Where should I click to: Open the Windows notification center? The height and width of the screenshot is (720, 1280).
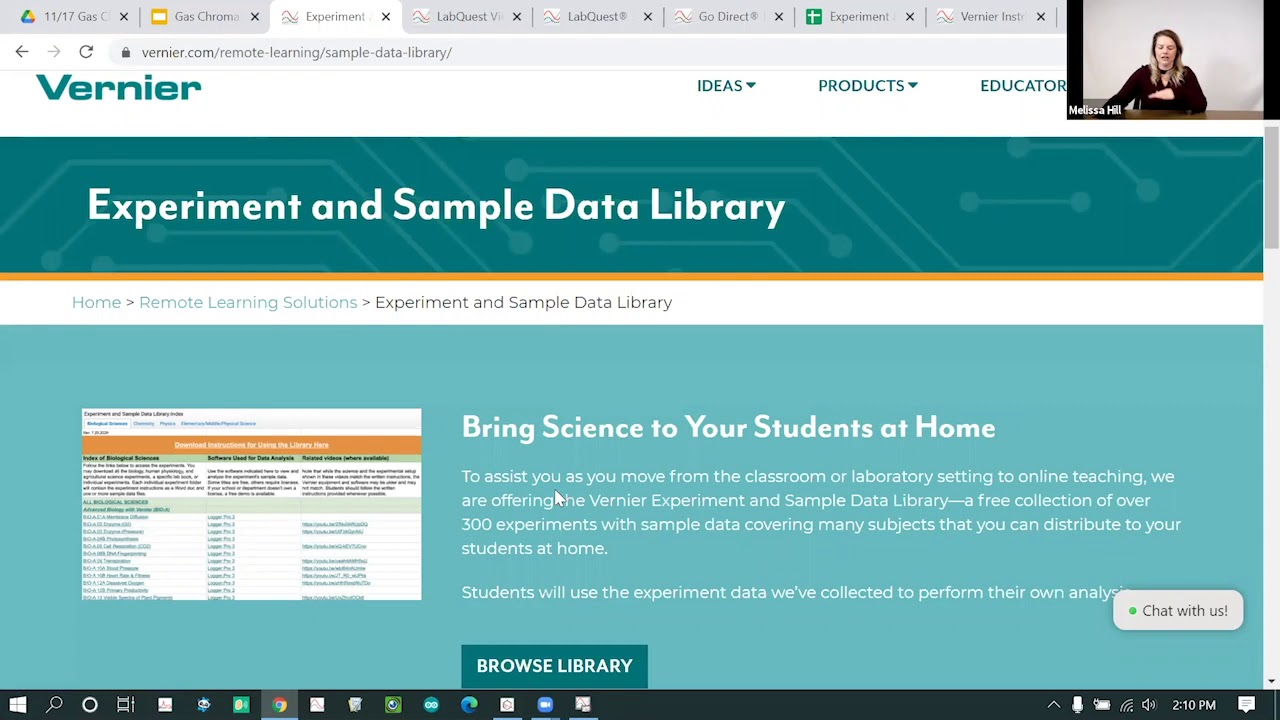(1247, 705)
